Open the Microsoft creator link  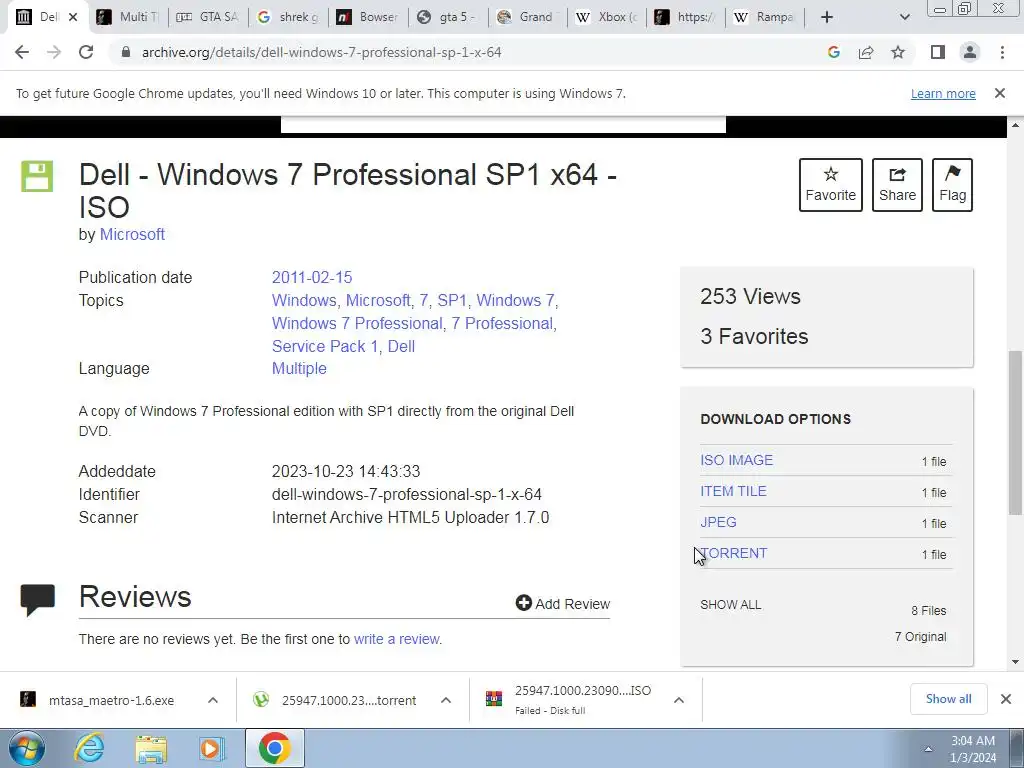(x=132, y=234)
